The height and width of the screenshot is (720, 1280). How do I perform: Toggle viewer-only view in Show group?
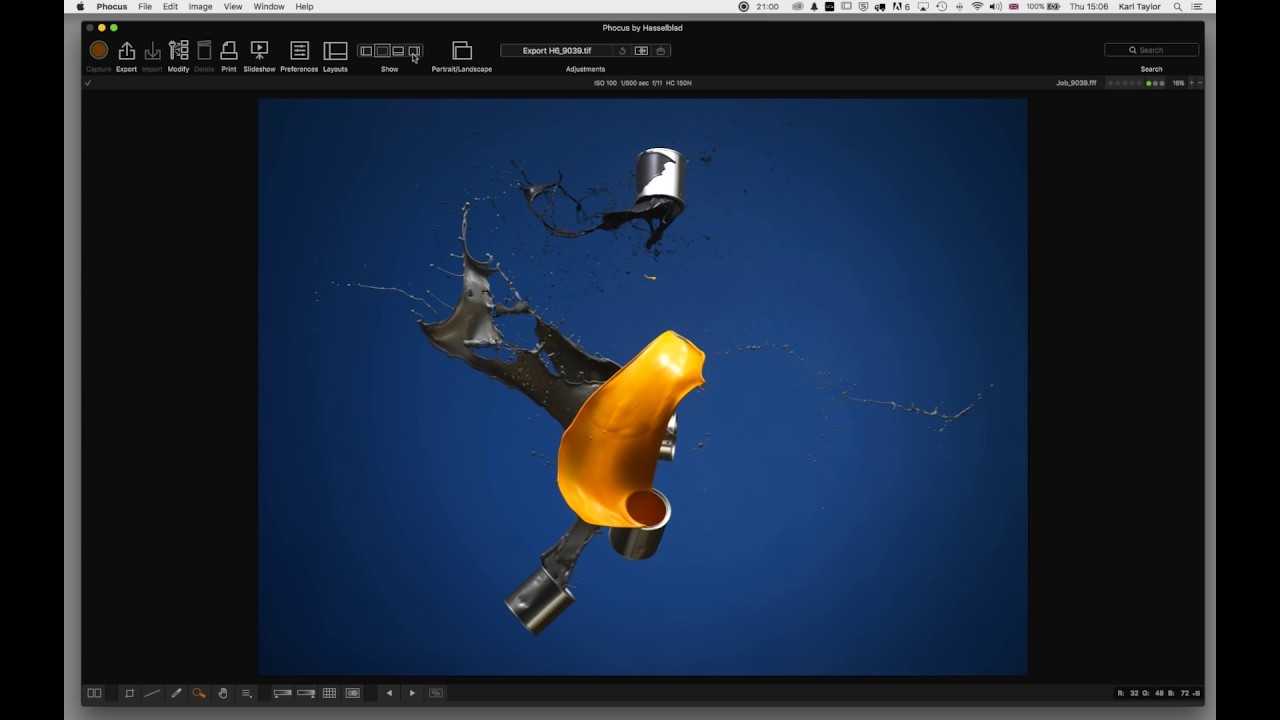click(x=382, y=51)
